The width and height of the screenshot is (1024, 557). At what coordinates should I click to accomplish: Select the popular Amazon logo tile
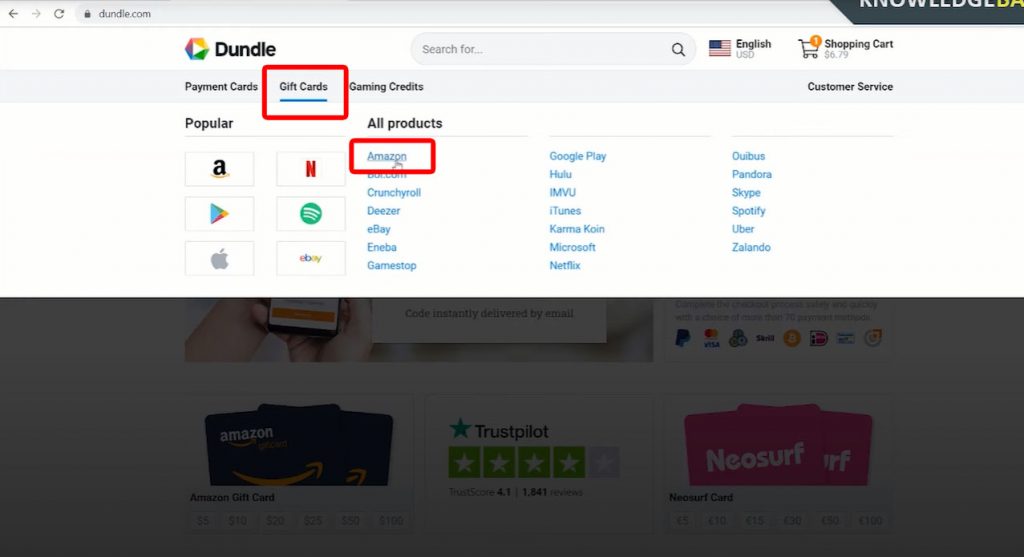[x=219, y=169]
